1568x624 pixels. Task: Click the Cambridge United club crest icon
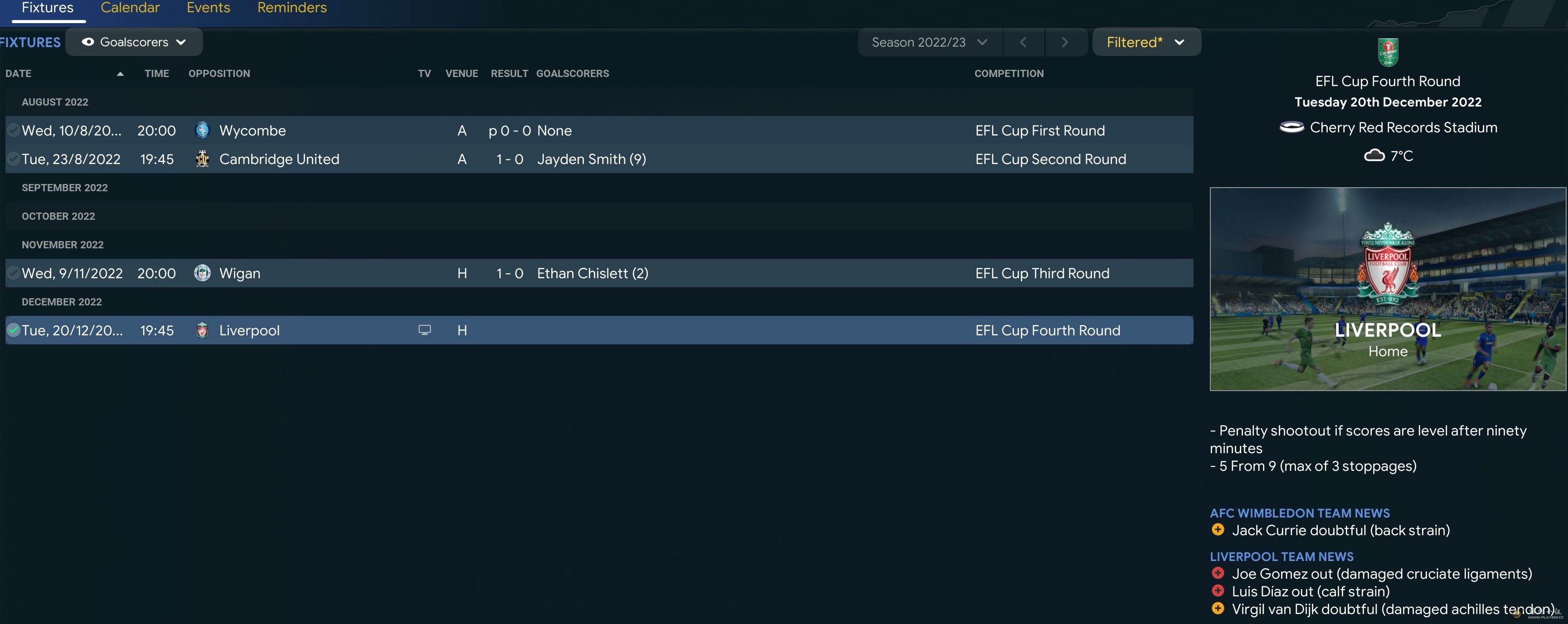coord(200,159)
